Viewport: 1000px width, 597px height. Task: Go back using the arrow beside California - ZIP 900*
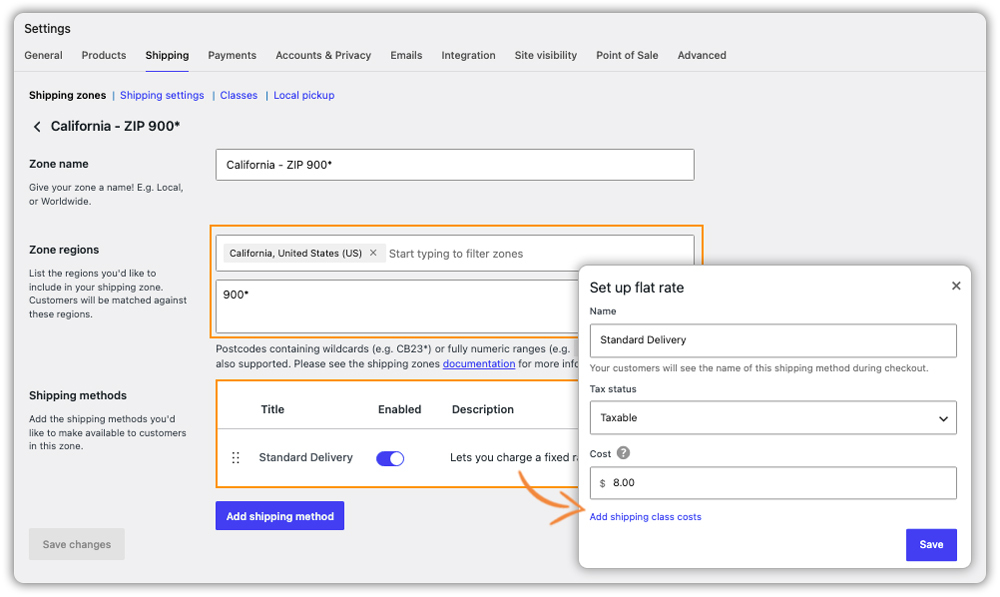tap(37, 127)
